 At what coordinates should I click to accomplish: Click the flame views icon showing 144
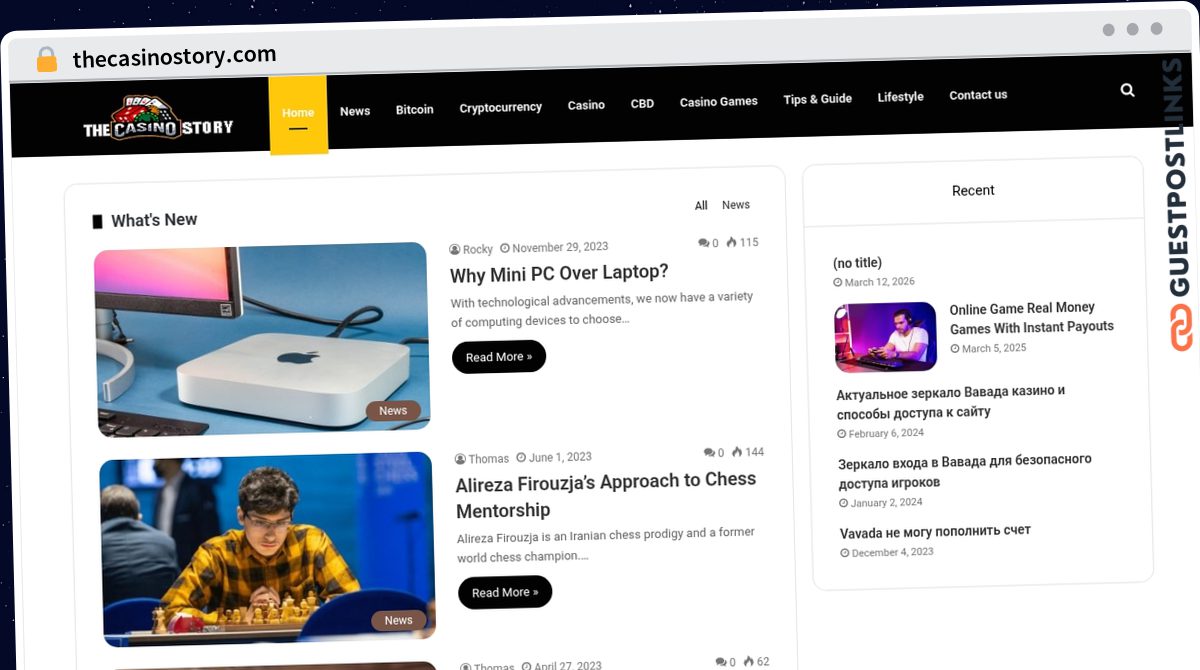(737, 452)
